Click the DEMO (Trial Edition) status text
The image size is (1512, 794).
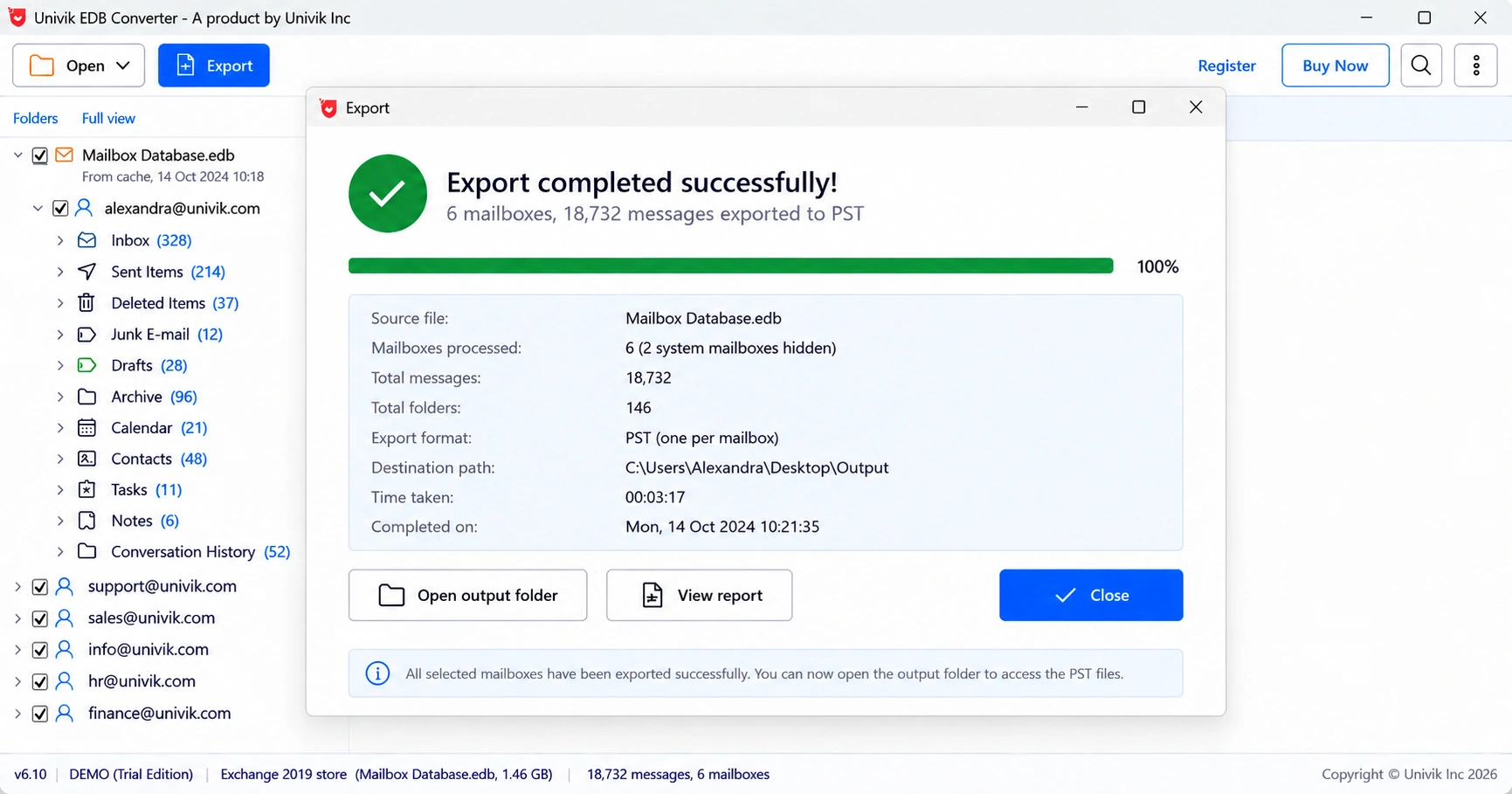point(131,774)
